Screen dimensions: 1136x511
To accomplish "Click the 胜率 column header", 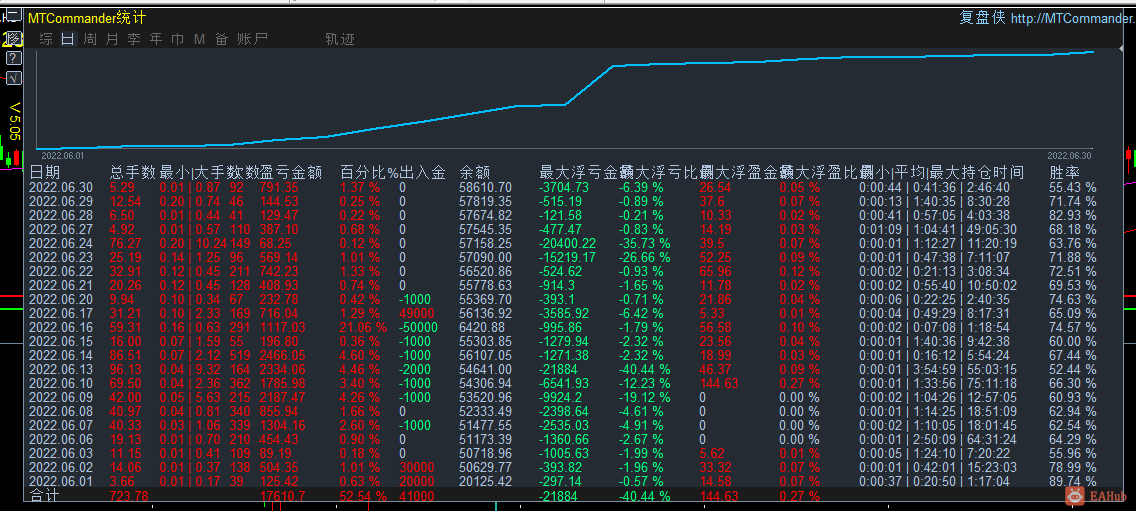I will 1065,173.
